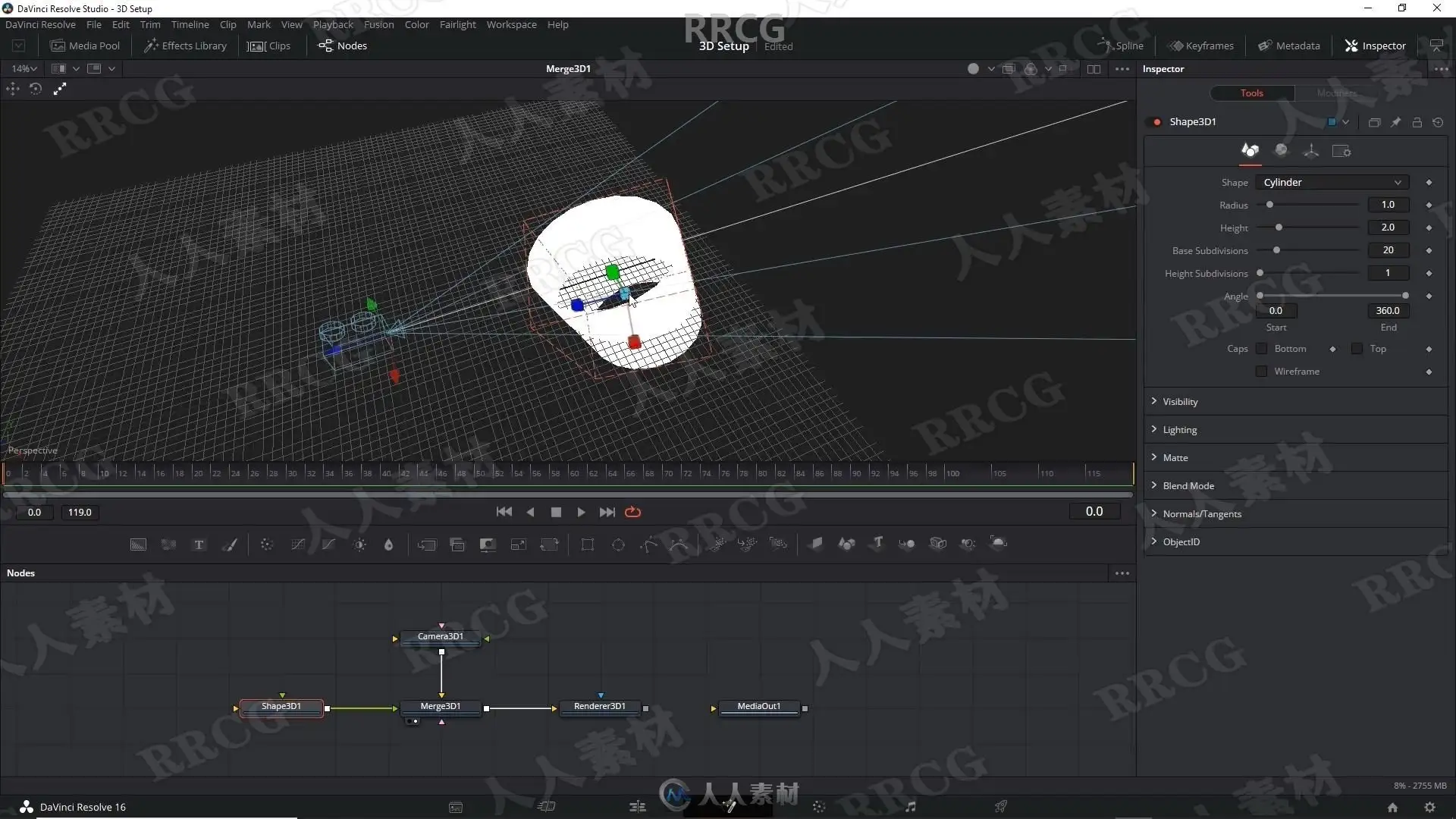Show the Keyframes editor
1456x819 pixels.
pos(1201,45)
